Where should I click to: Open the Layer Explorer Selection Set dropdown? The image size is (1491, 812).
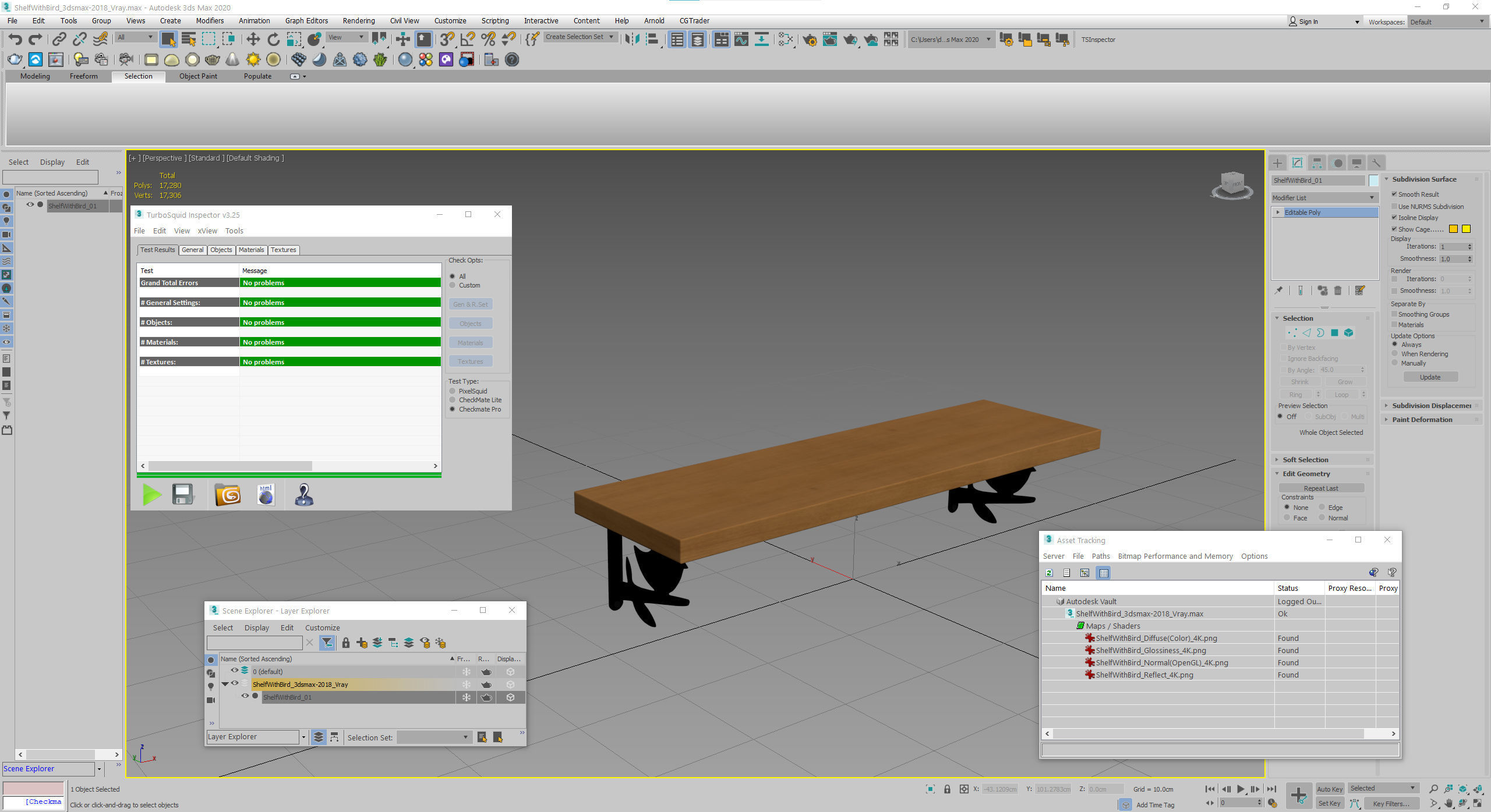[434, 737]
